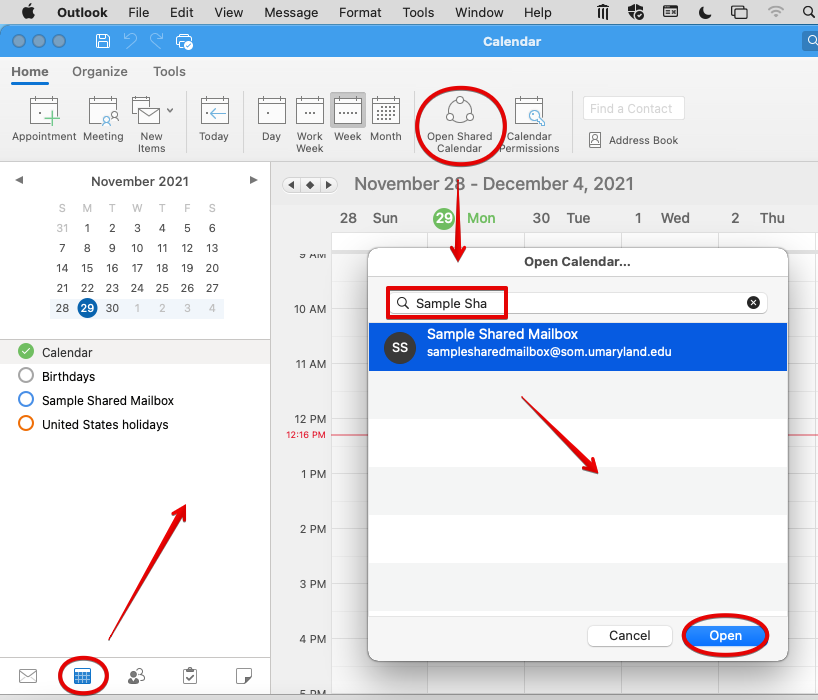The width and height of the screenshot is (818, 700).
Task: Click the Find a Contact field
Action: (x=634, y=108)
